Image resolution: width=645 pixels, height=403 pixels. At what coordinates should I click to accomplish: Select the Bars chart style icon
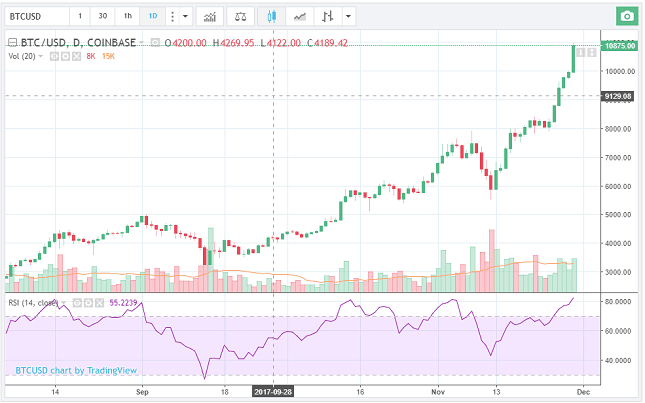(328, 16)
